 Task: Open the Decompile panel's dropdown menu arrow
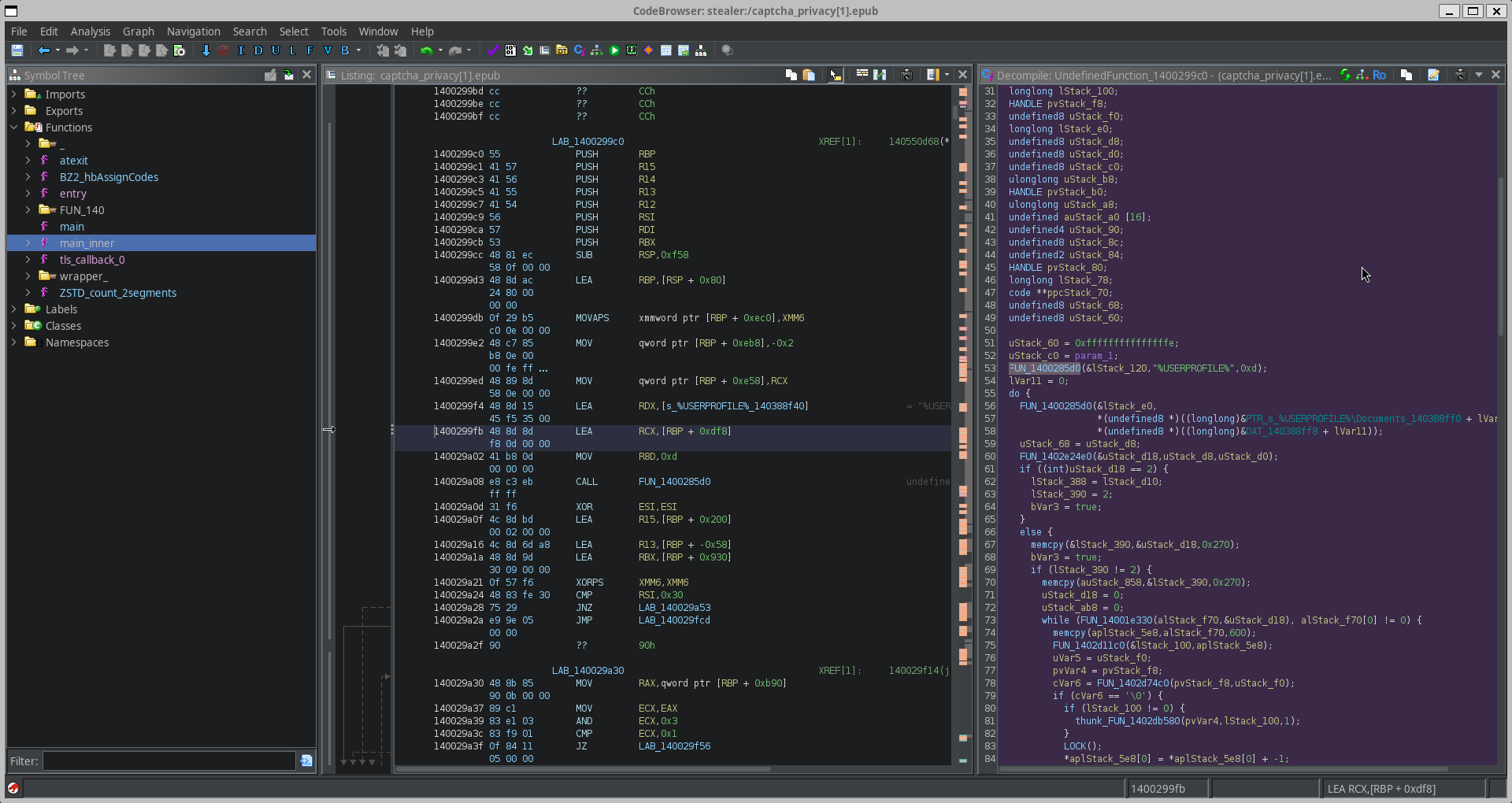(1479, 75)
